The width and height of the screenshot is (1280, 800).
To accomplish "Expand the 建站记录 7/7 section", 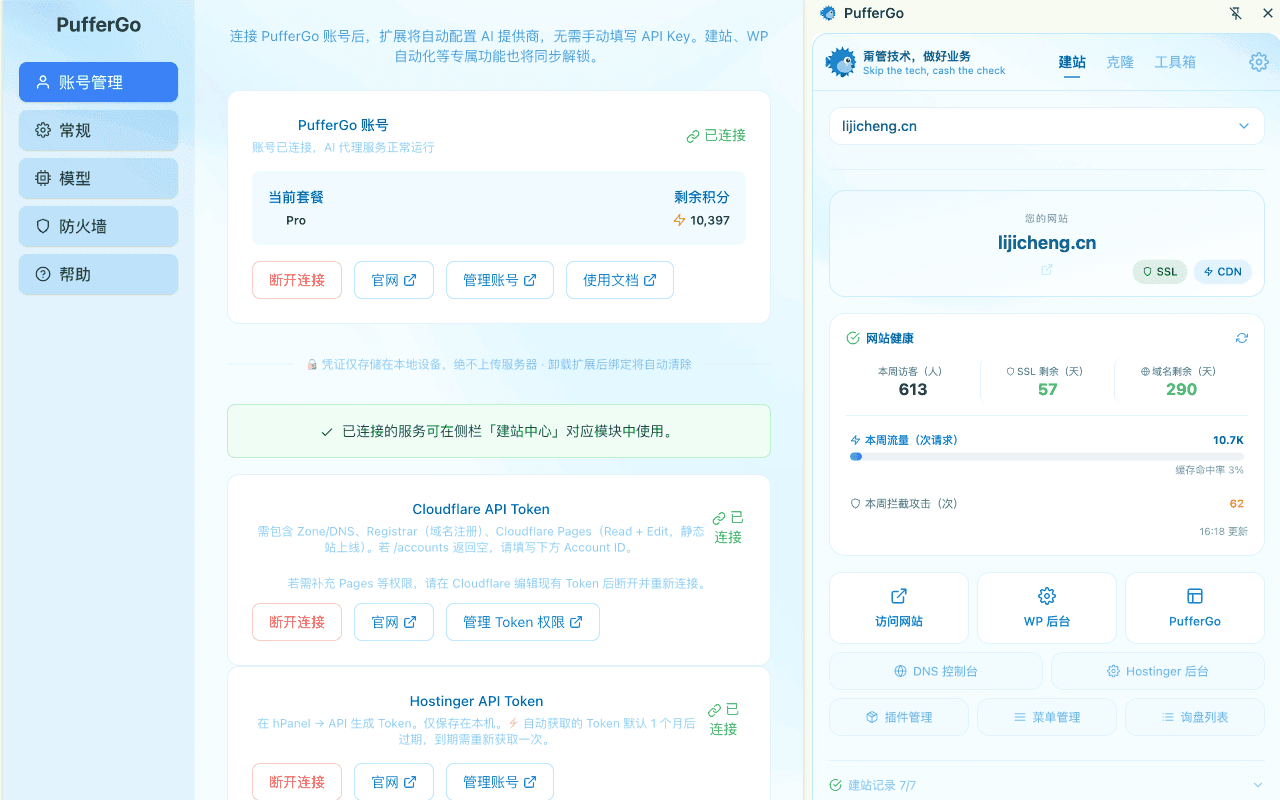I will [1047, 785].
